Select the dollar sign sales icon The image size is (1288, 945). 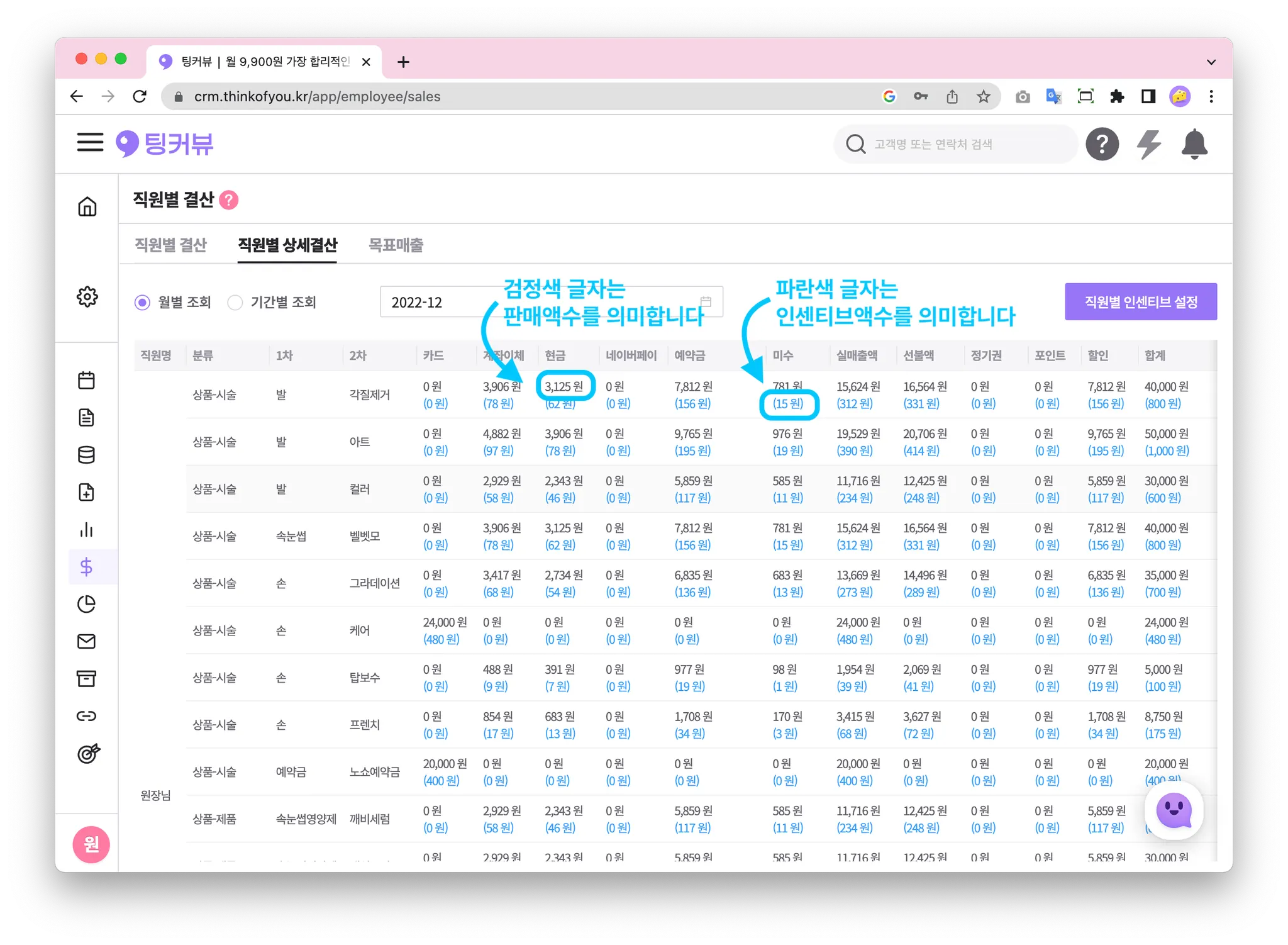pyautogui.click(x=87, y=567)
